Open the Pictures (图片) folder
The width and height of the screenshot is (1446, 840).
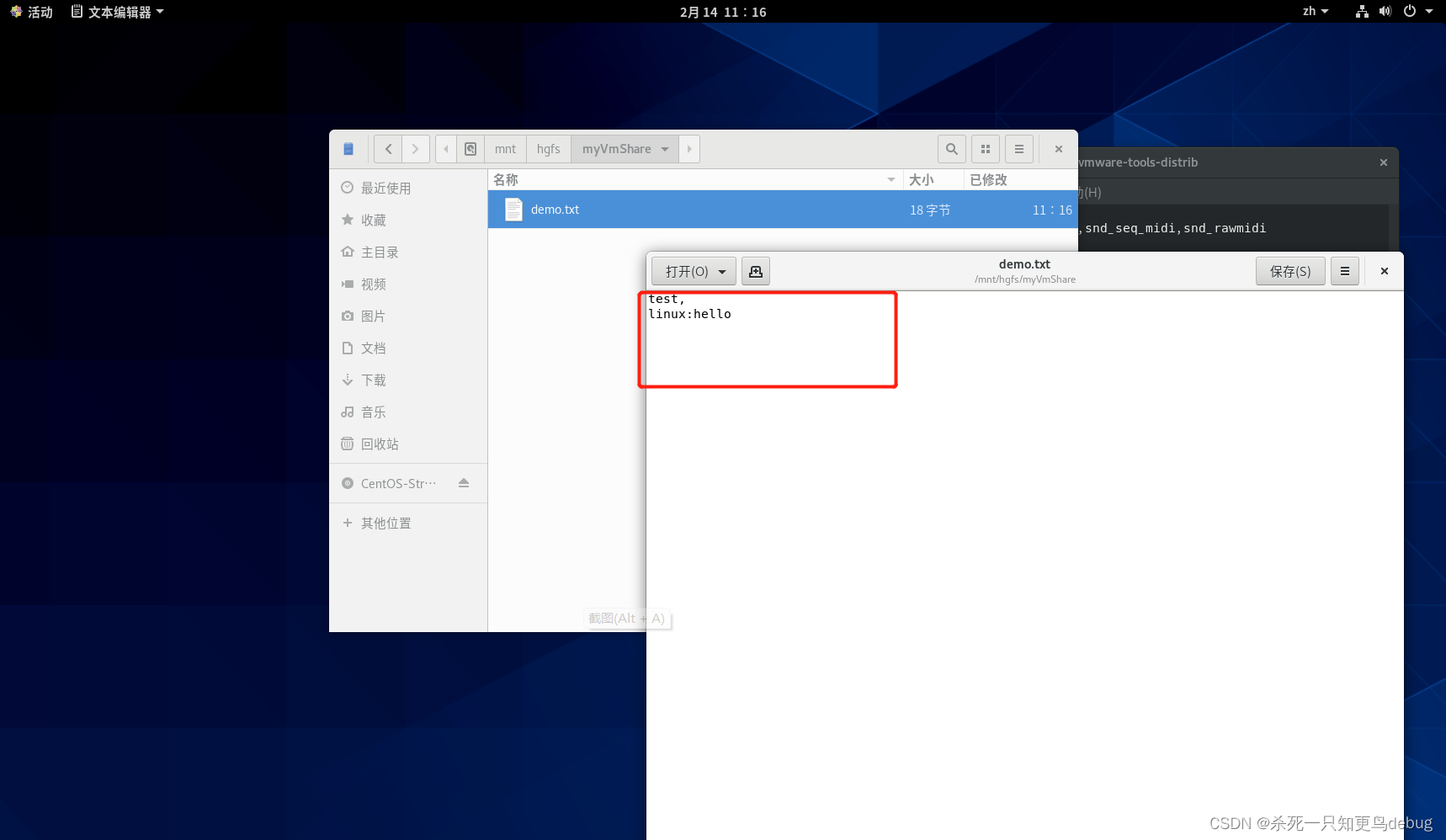(408, 316)
